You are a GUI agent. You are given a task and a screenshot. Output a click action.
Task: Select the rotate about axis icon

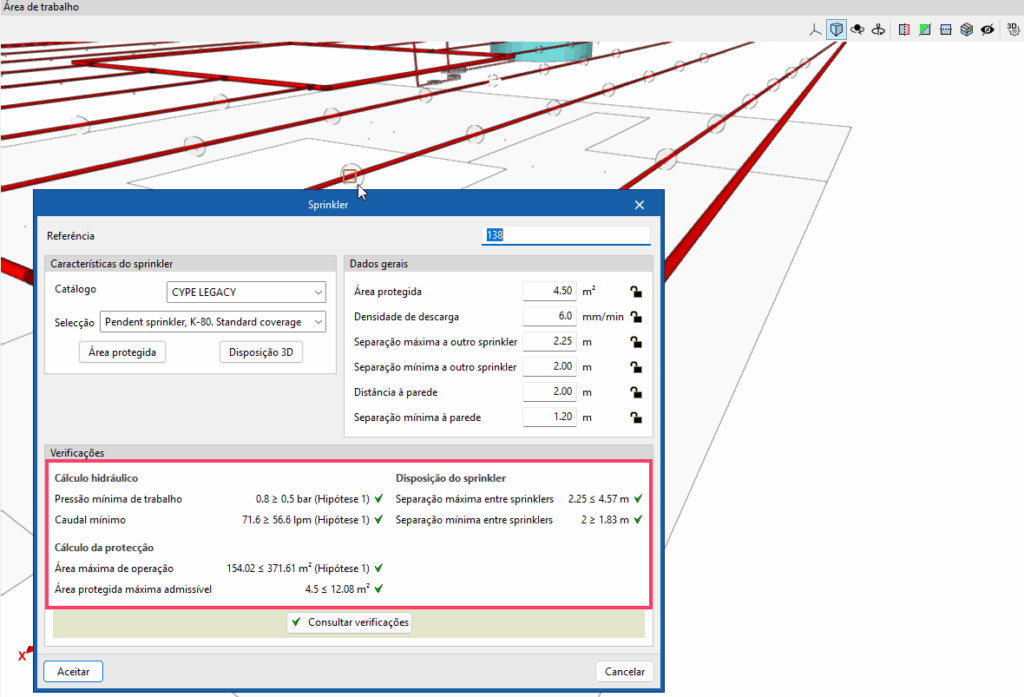pos(878,29)
